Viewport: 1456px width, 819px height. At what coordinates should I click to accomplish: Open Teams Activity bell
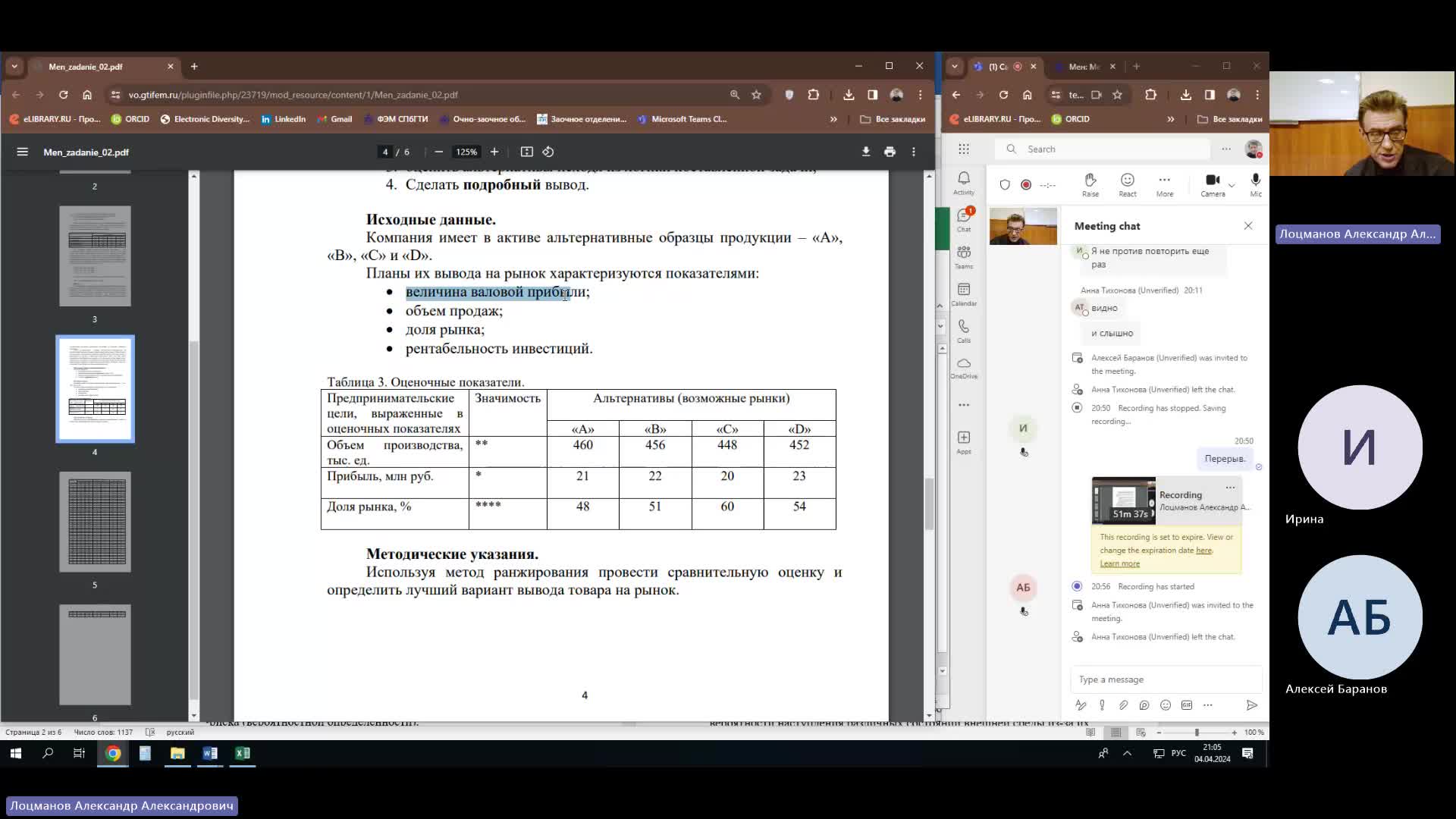964,183
